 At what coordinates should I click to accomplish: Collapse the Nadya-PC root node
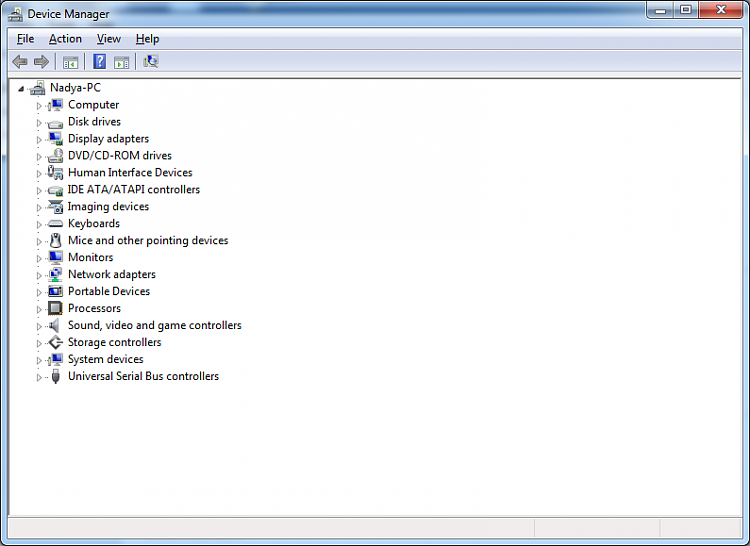(x=21, y=88)
